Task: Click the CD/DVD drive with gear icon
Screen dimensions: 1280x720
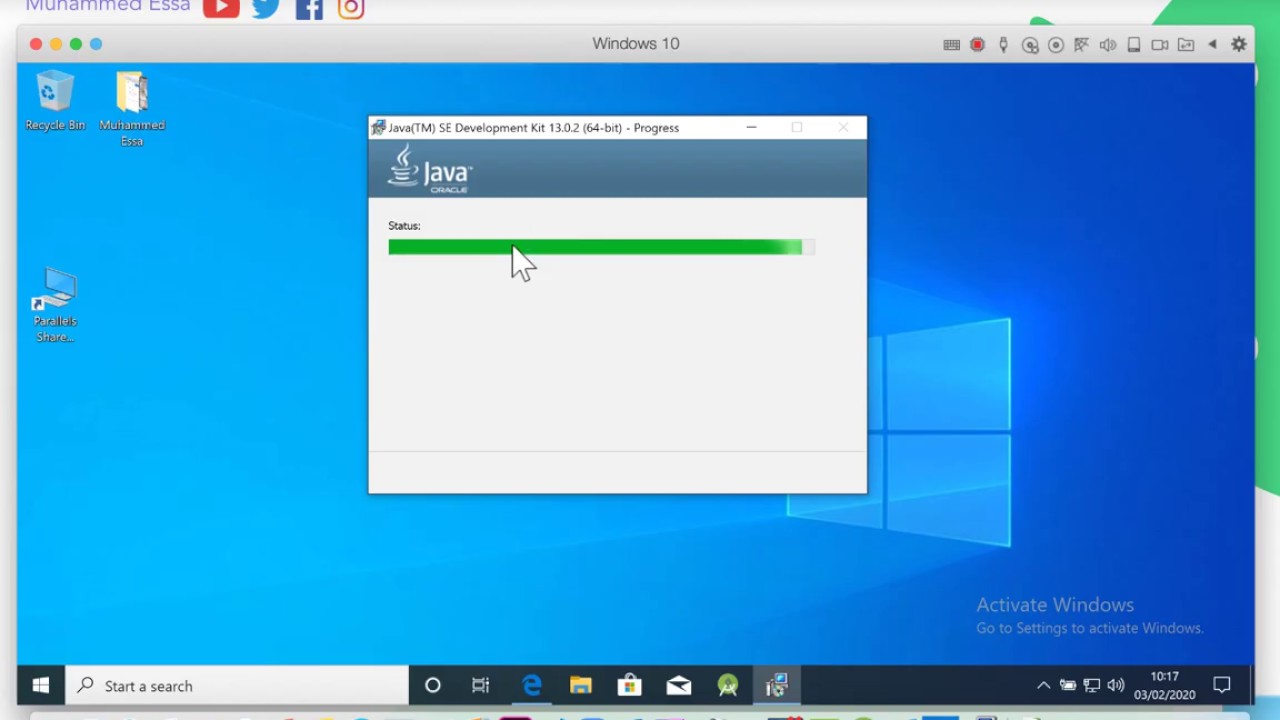Action: (1030, 45)
